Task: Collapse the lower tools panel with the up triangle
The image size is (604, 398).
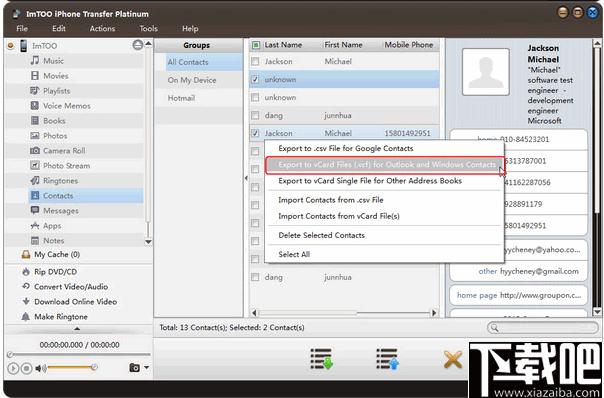Action: (x=77, y=329)
